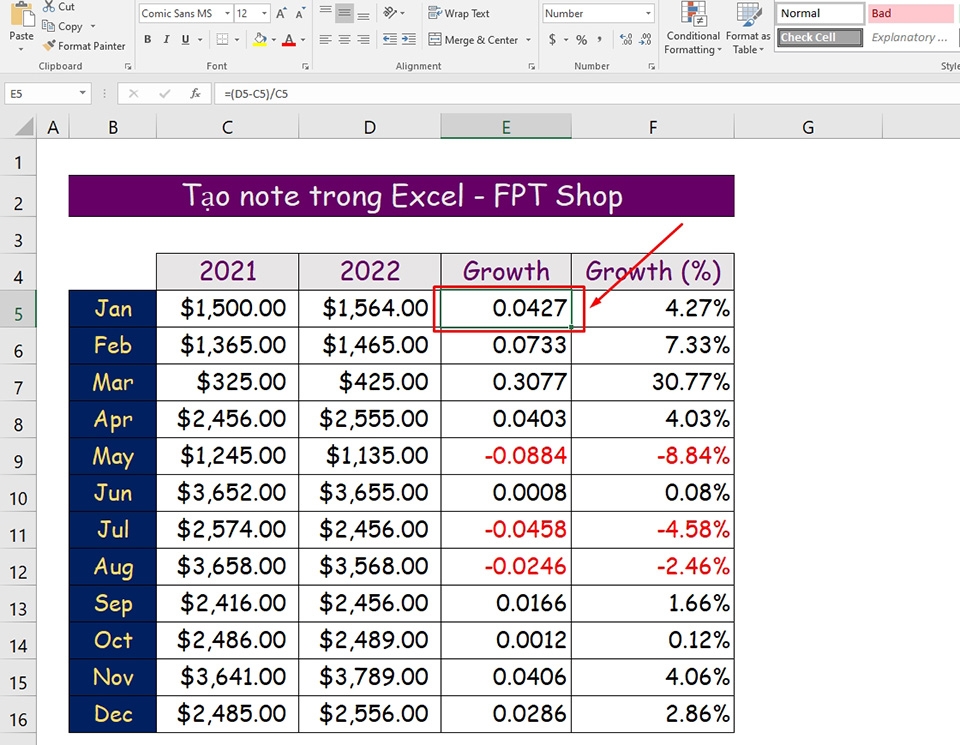The height and width of the screenshot is (745, 960).
Task: Open the Alignment settings dialog launcher
Action: click(531, 66)
